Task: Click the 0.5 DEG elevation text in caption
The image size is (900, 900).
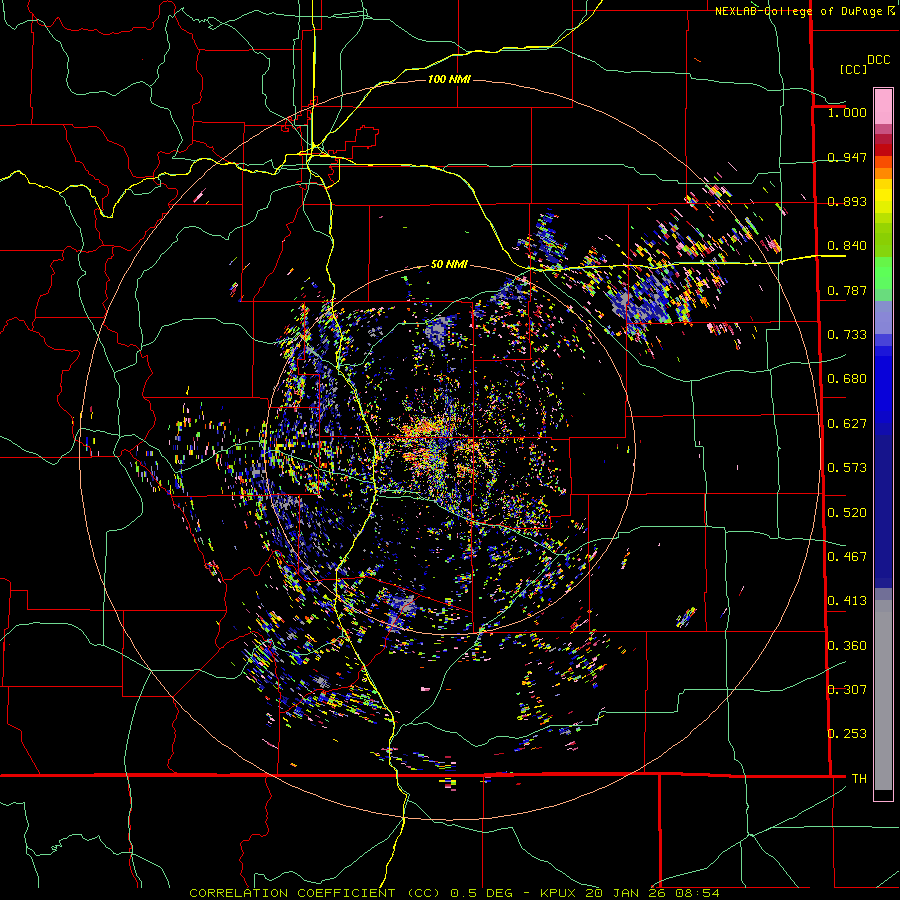Action: tap(481, 893)
